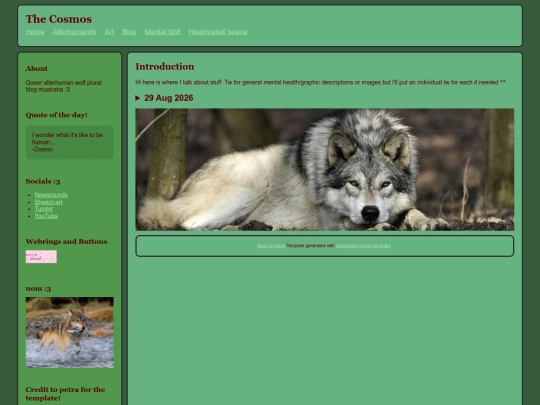540x405 pixels.
Task: Open the Sheezy.art social link
Action: 48,202
